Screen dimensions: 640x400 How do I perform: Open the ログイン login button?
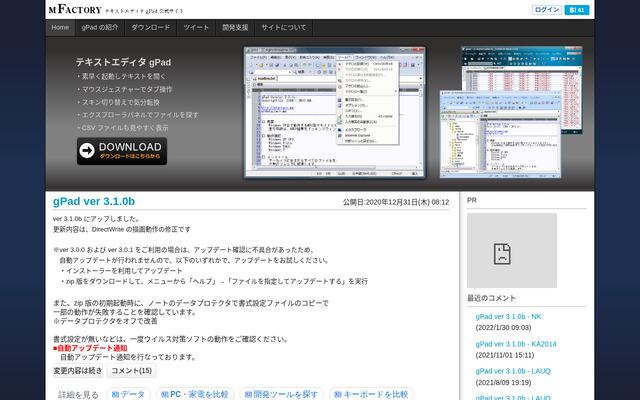[x=547, y=10]
